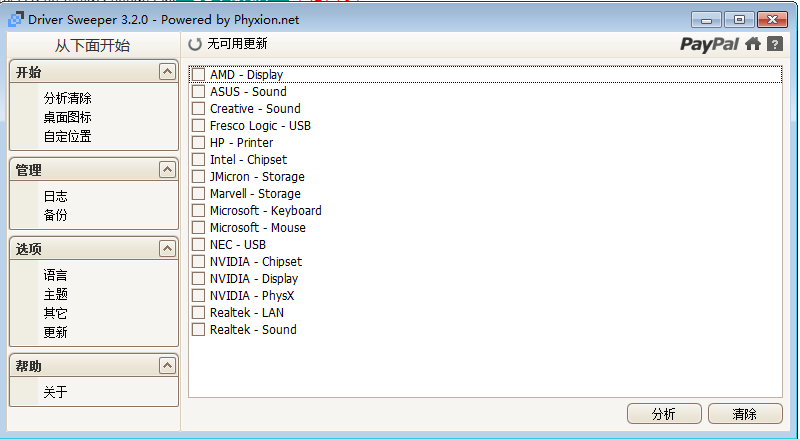Viewport: 800px width, 439px height.
Task: Open 关于 about page
Action: pos(55,393)
